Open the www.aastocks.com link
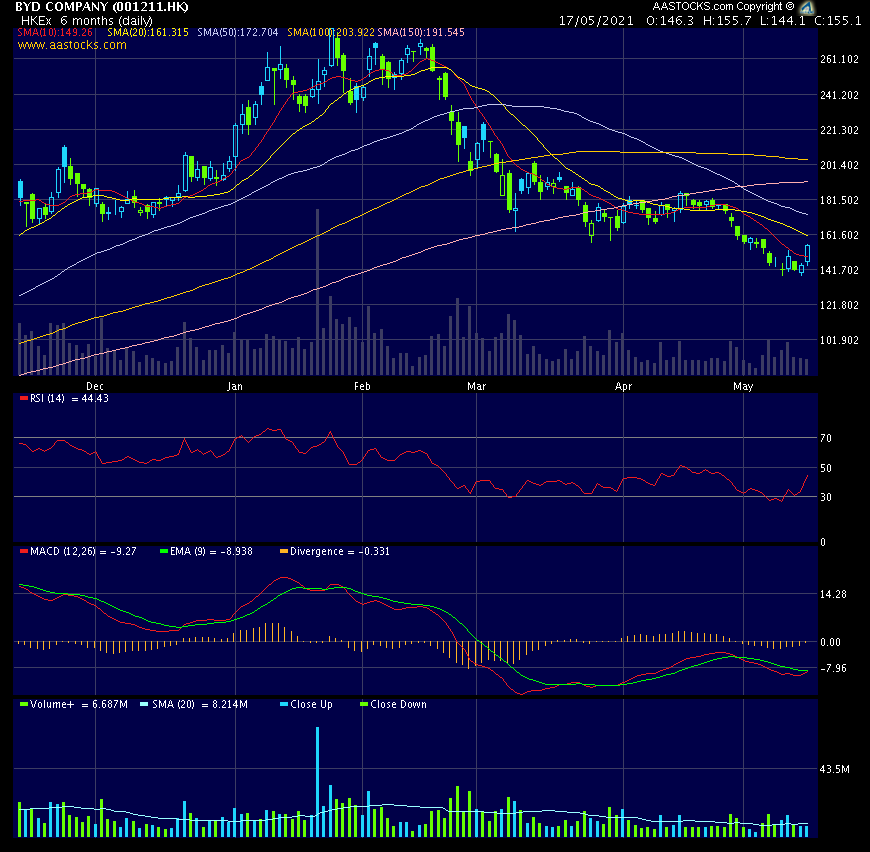The image size is (870, 852). point(72,45)
